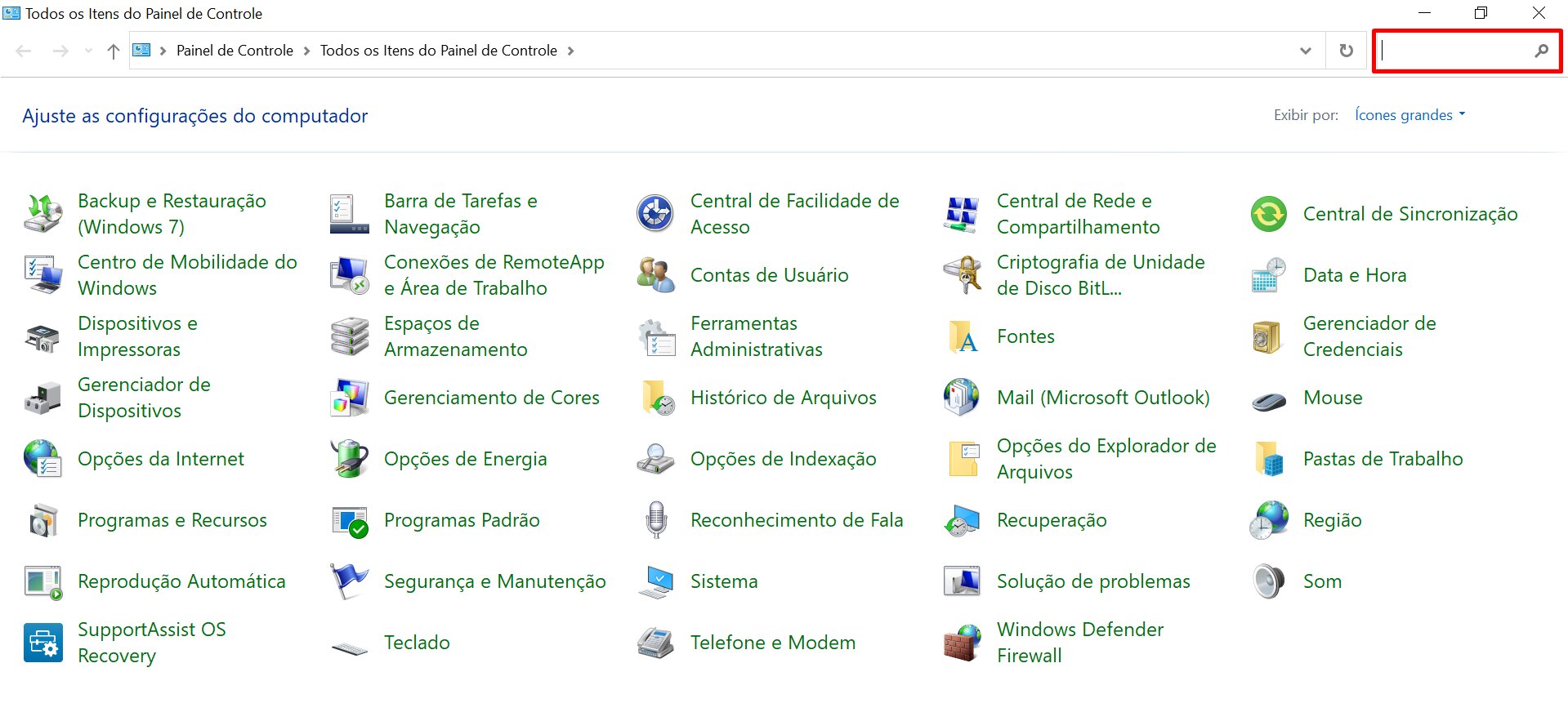The width and height of the screenshot is (1568, 721).
Task: Refresh the Control Panel view
Action: tap(1347, 51)
